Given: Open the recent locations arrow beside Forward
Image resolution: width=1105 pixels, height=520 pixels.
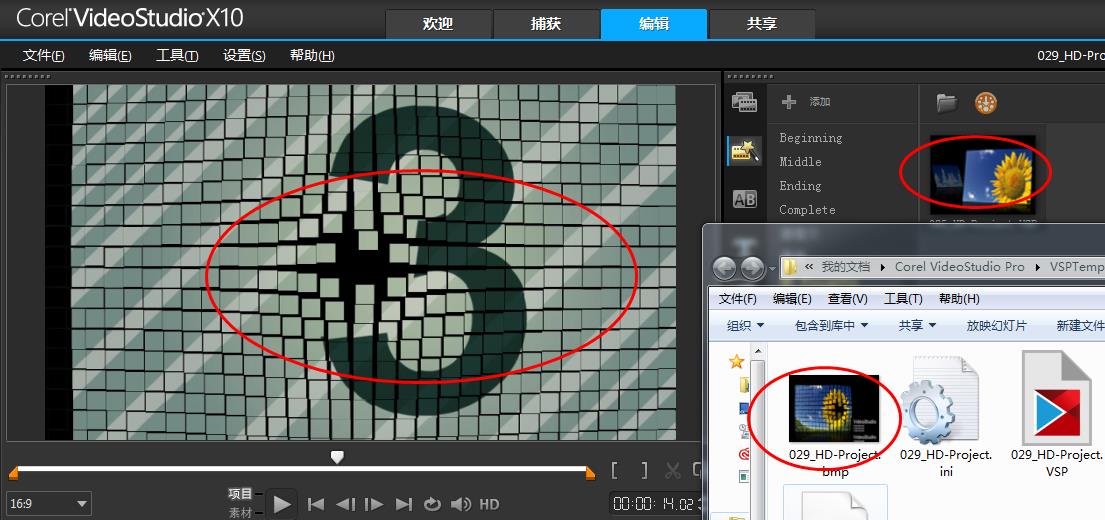Looking at the screenshot, I should click(772, 268).
